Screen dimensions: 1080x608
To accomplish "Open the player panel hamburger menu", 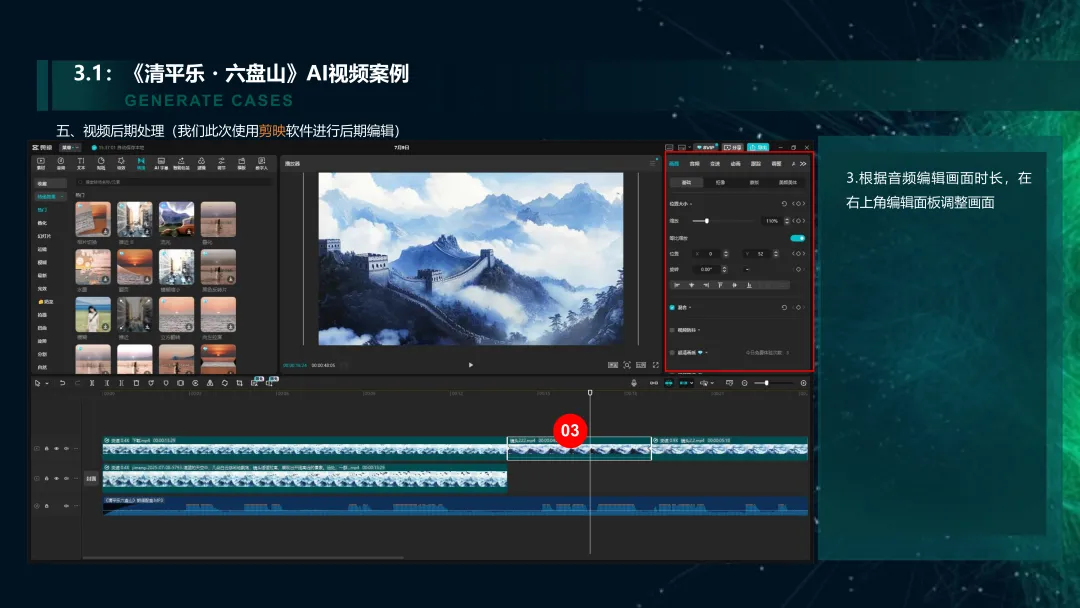I will [652, 163].
